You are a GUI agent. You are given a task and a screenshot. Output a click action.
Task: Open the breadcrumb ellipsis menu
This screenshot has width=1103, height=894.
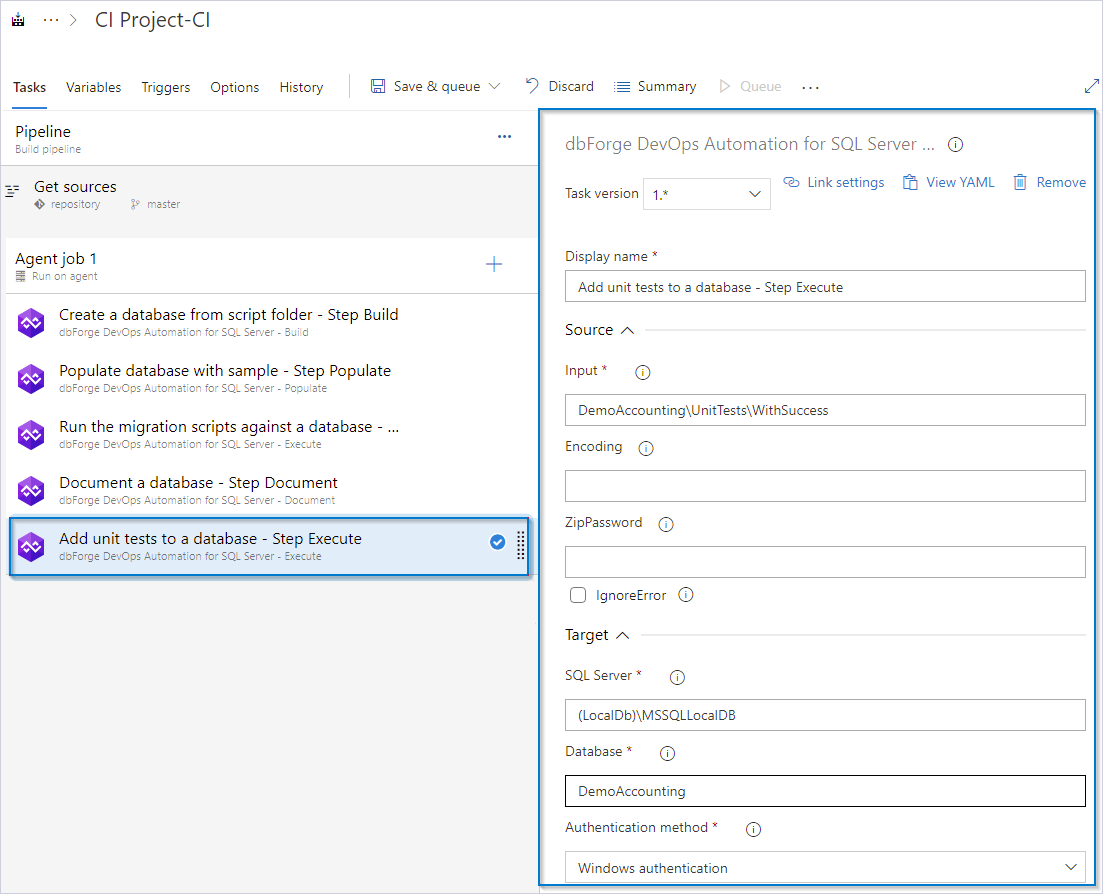[51, 20]
